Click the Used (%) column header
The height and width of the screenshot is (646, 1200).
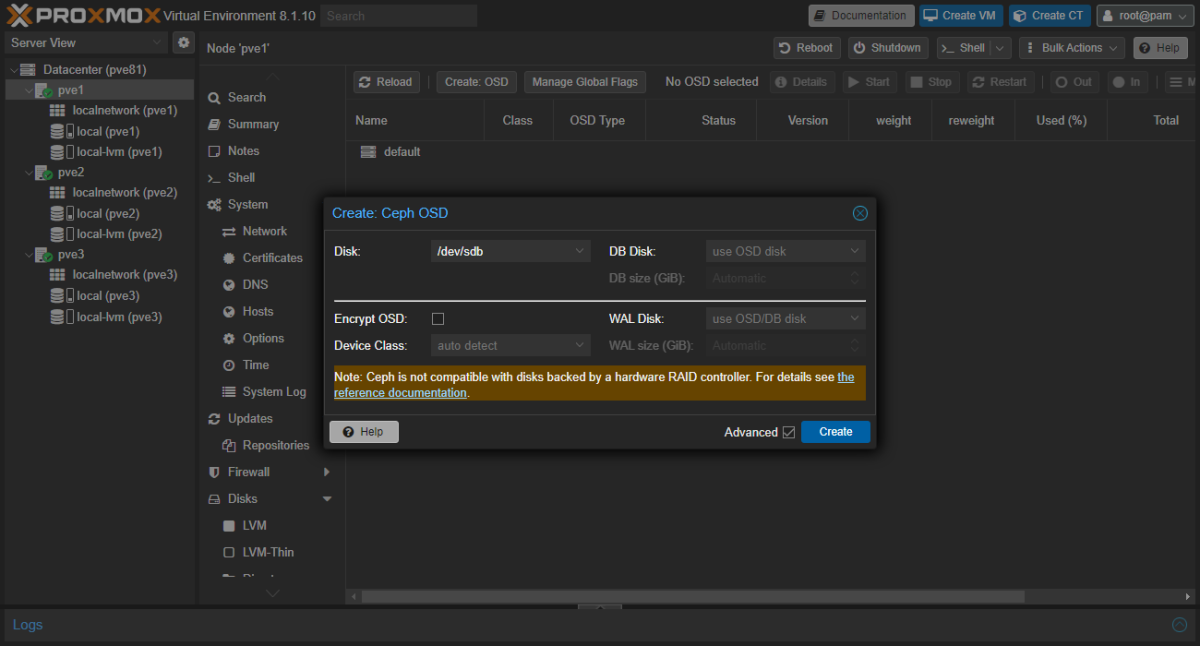tap(1061, 120)
